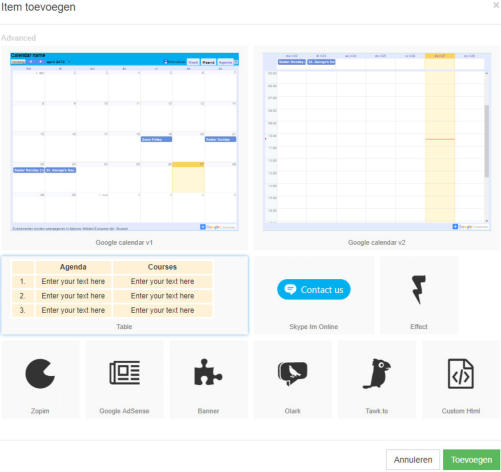The height and width of the screenshot is (472, 501).
Task: Click the Advanced section heading
Action: click(19, 38)
